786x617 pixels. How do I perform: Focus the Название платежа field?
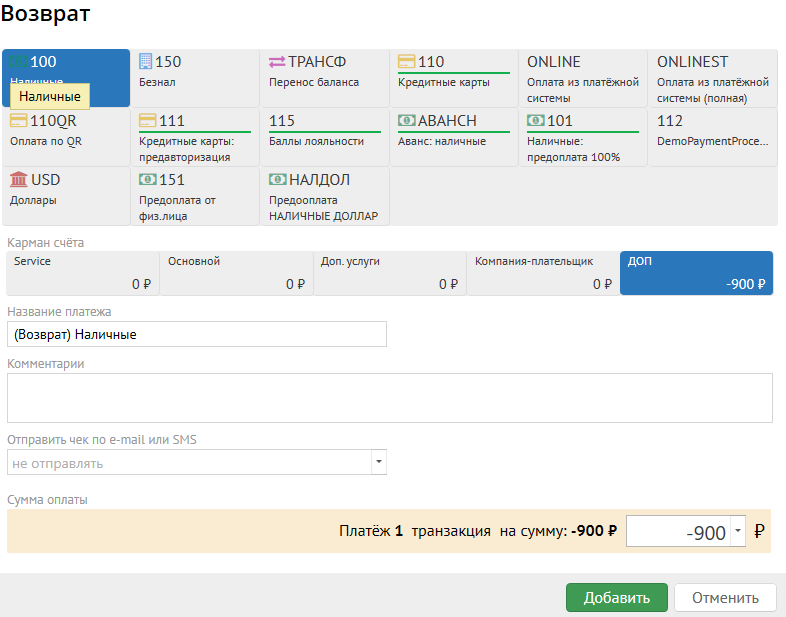196,335
